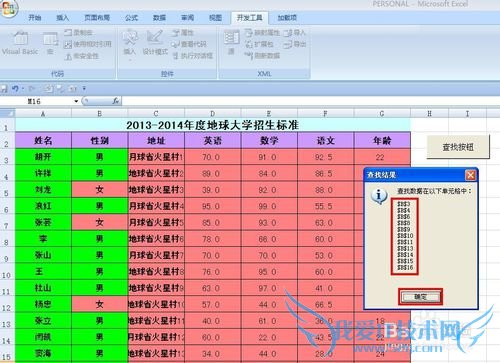Switch to the 公式 tab
Viewport: 500px width, 363px height.
tap(131, 18)
